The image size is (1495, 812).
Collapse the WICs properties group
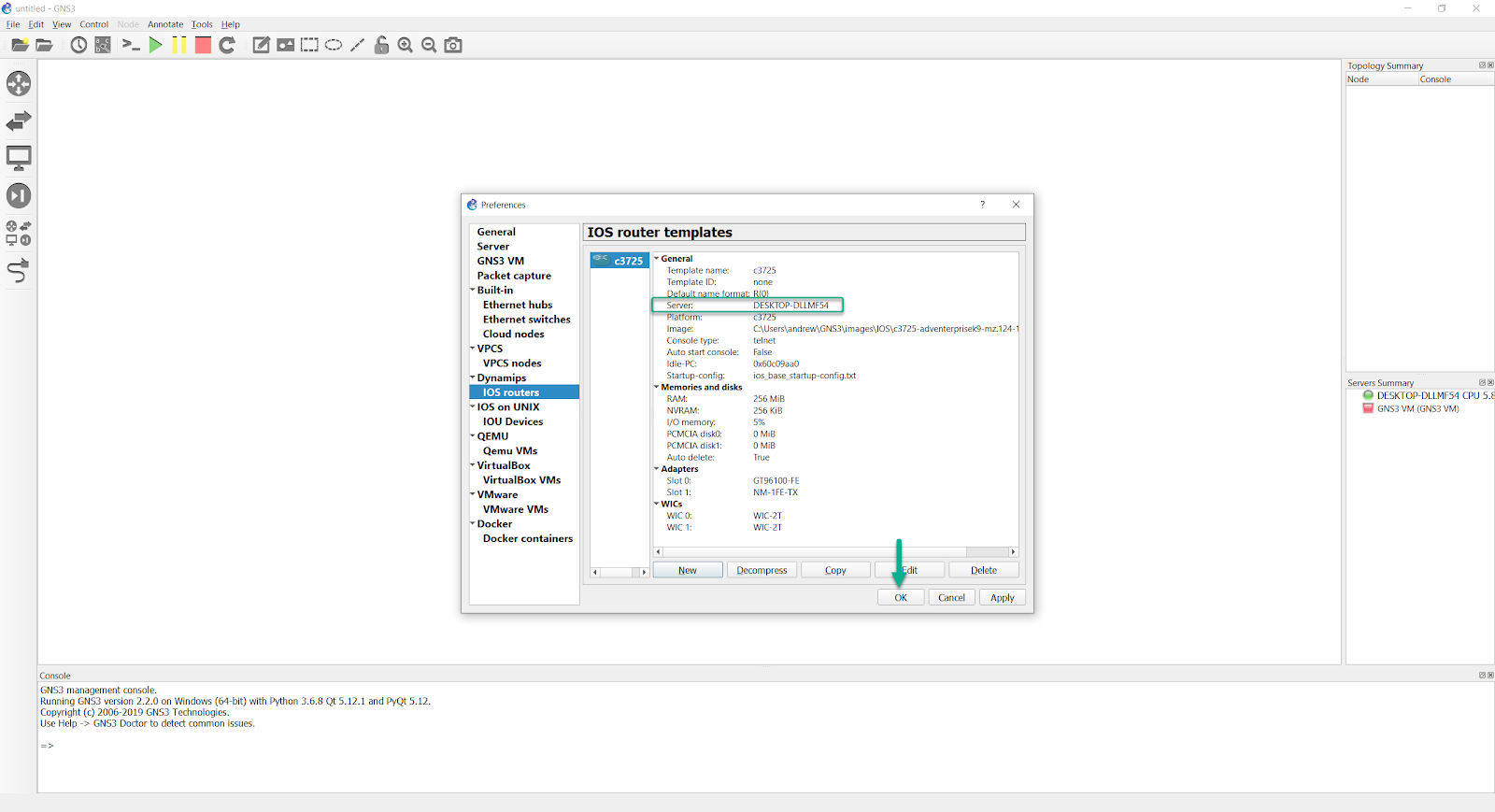[x=657, y=504]
